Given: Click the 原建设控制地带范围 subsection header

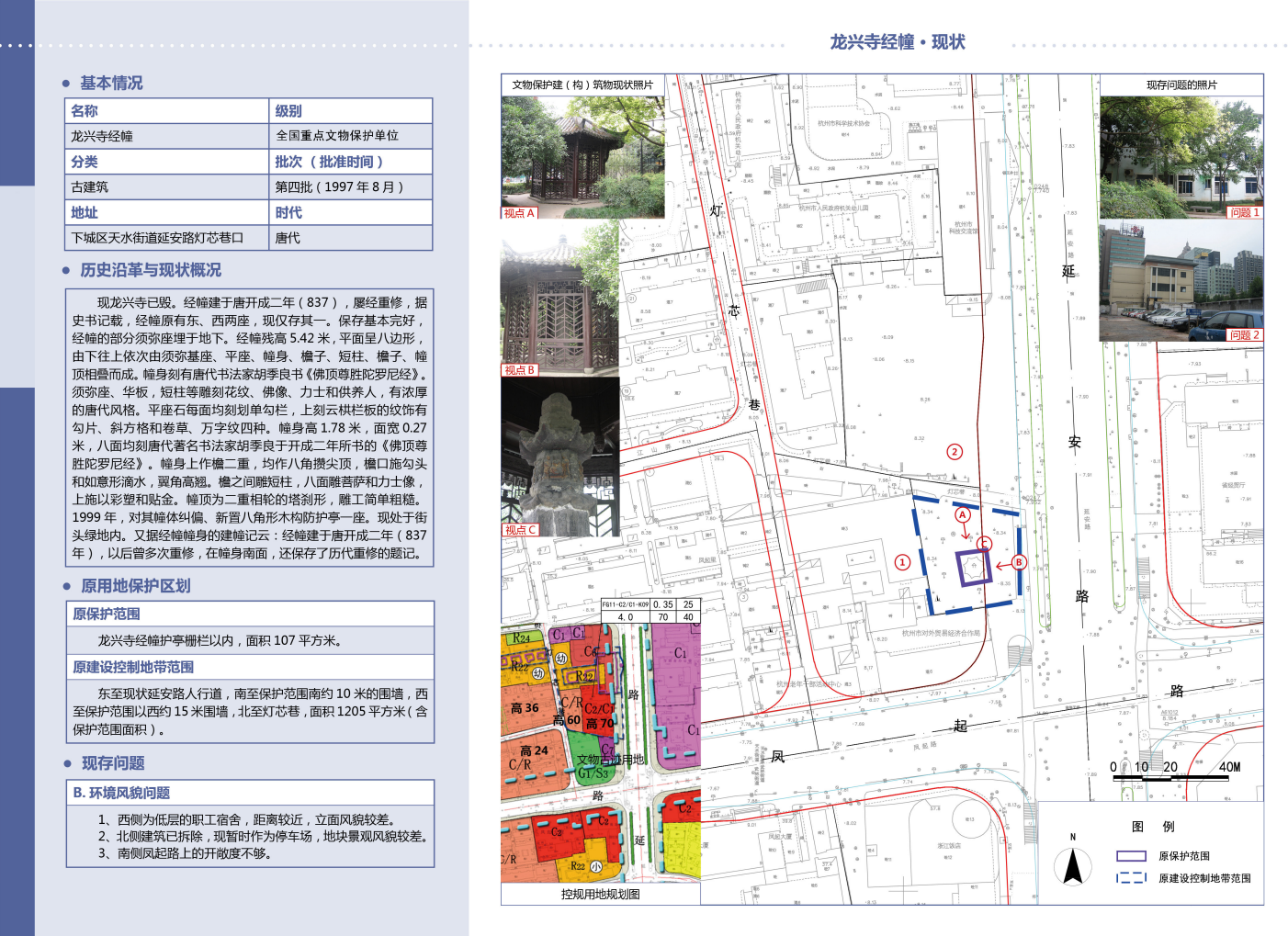Looking at the screenshot, I should (x=250, y=667).
